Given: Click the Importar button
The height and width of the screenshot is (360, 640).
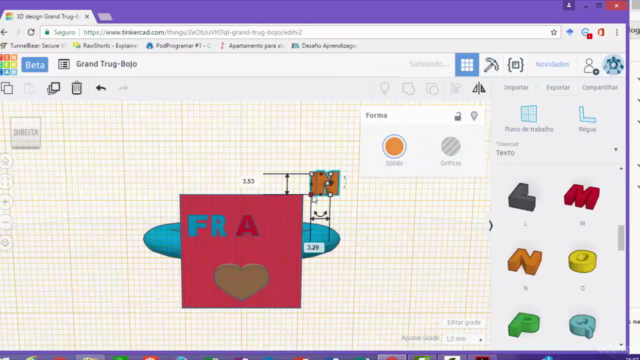Looking at the screenshot, I should pos(516,87).
